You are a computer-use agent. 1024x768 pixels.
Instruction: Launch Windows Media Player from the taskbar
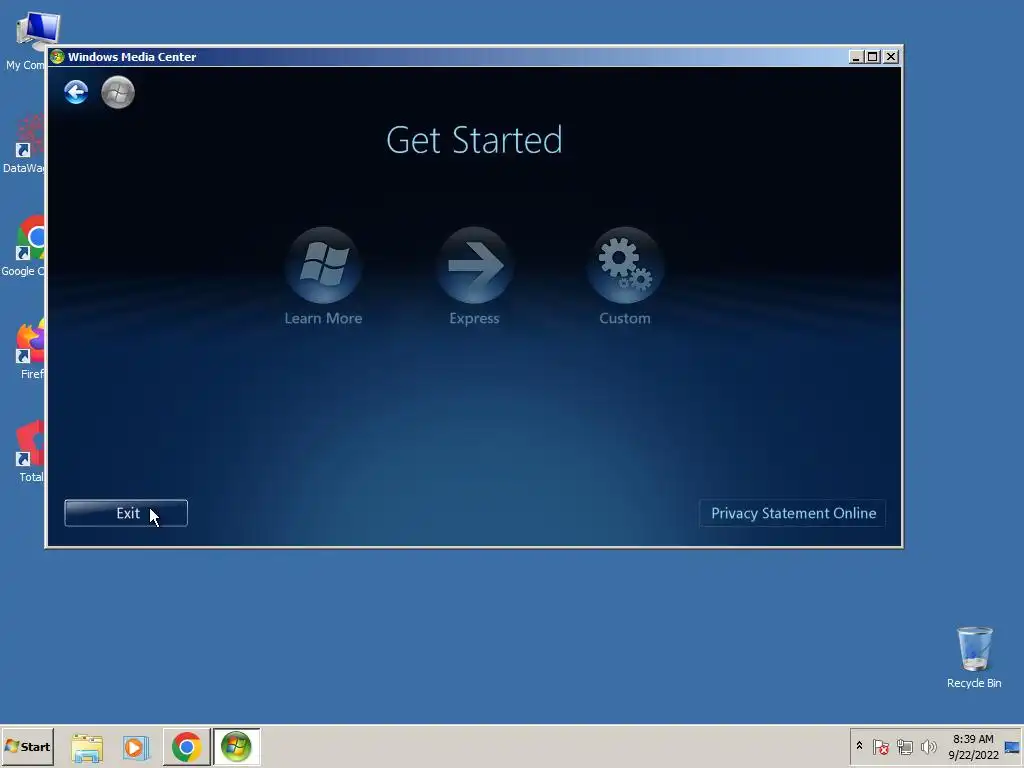[136, 747]
